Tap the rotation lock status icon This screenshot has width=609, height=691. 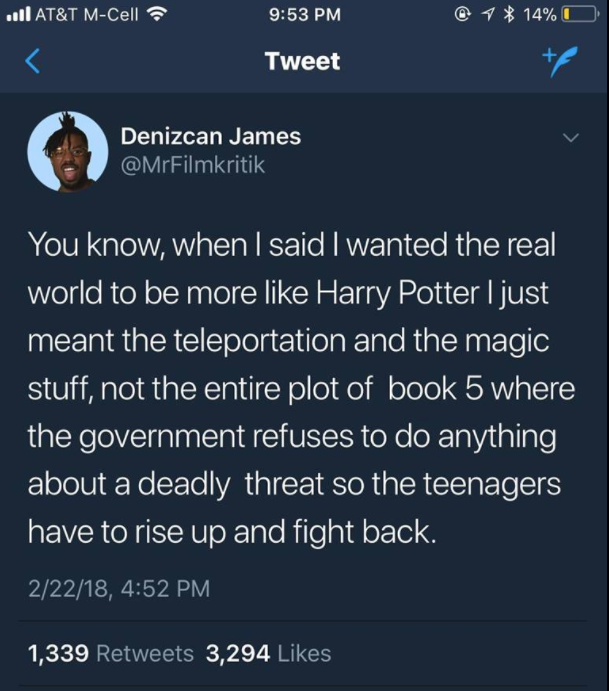[x=462, y=15]
